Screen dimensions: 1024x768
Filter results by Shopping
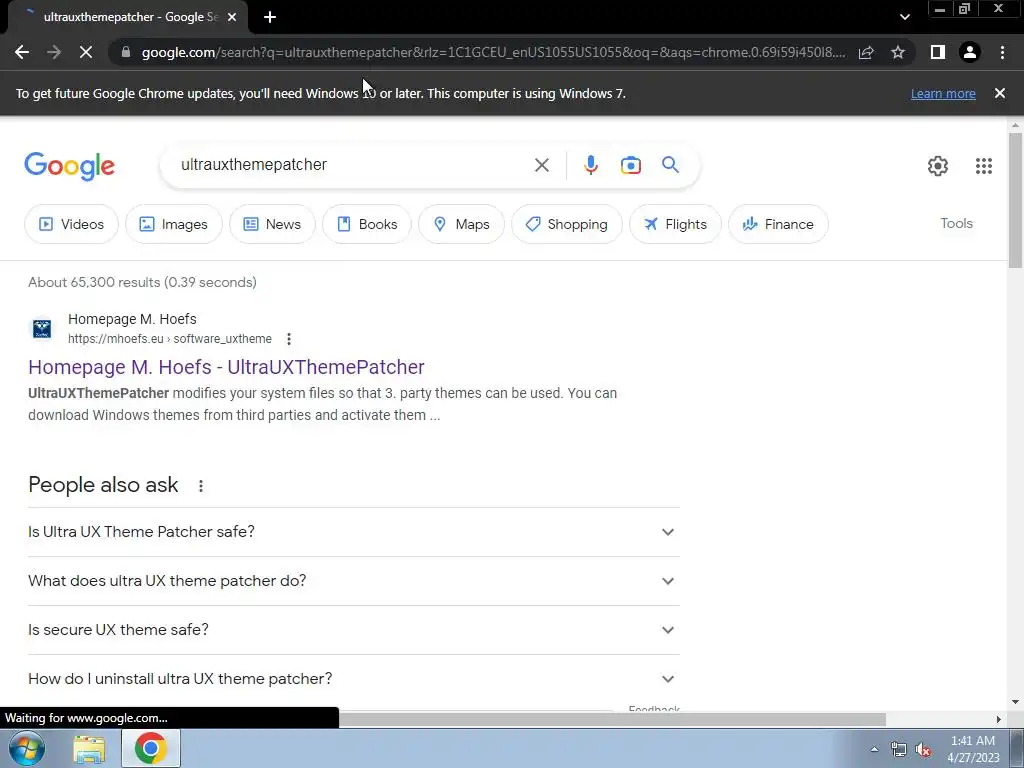pyautogui.click(x=567, y=224)
